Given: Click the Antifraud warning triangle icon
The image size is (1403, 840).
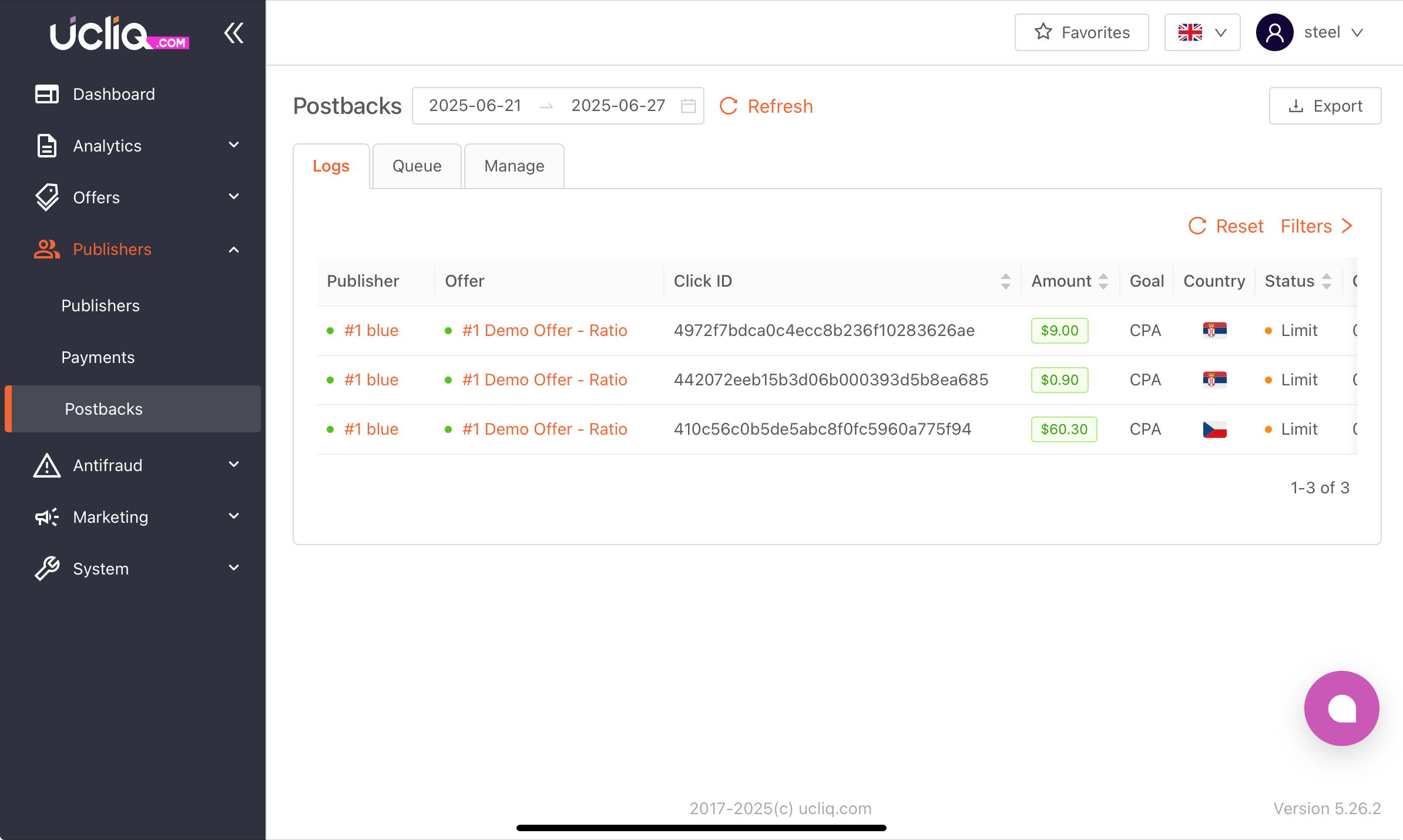Looking at the screenshot, I should (47, 465).
